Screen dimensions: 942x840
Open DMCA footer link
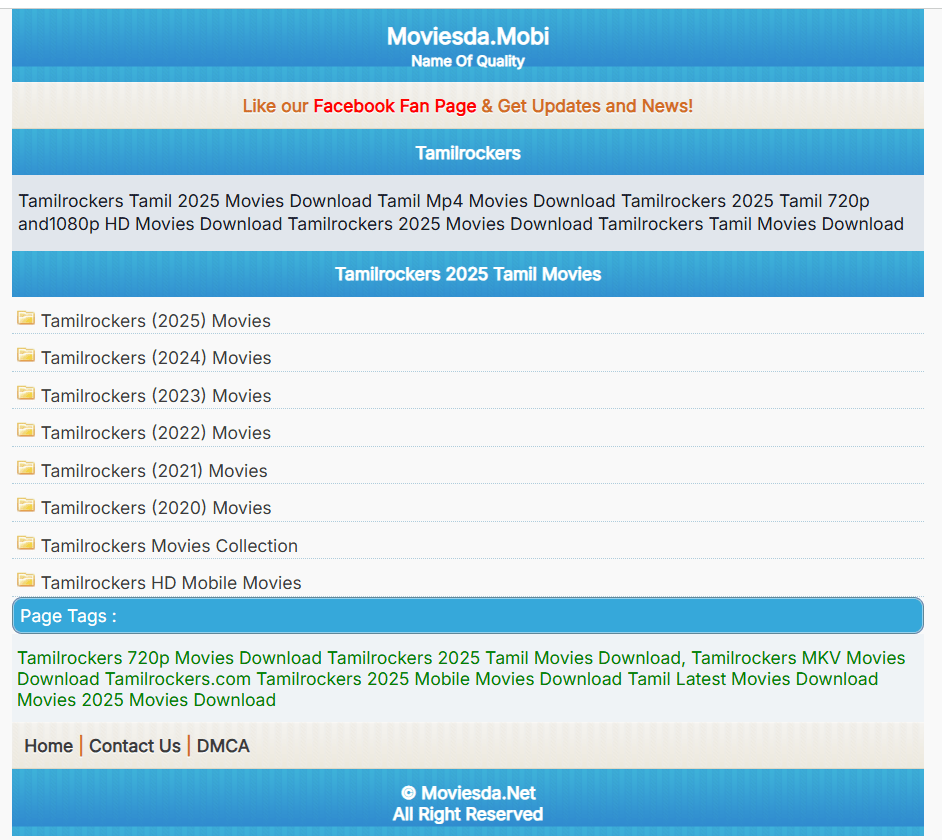coord(223,746)
